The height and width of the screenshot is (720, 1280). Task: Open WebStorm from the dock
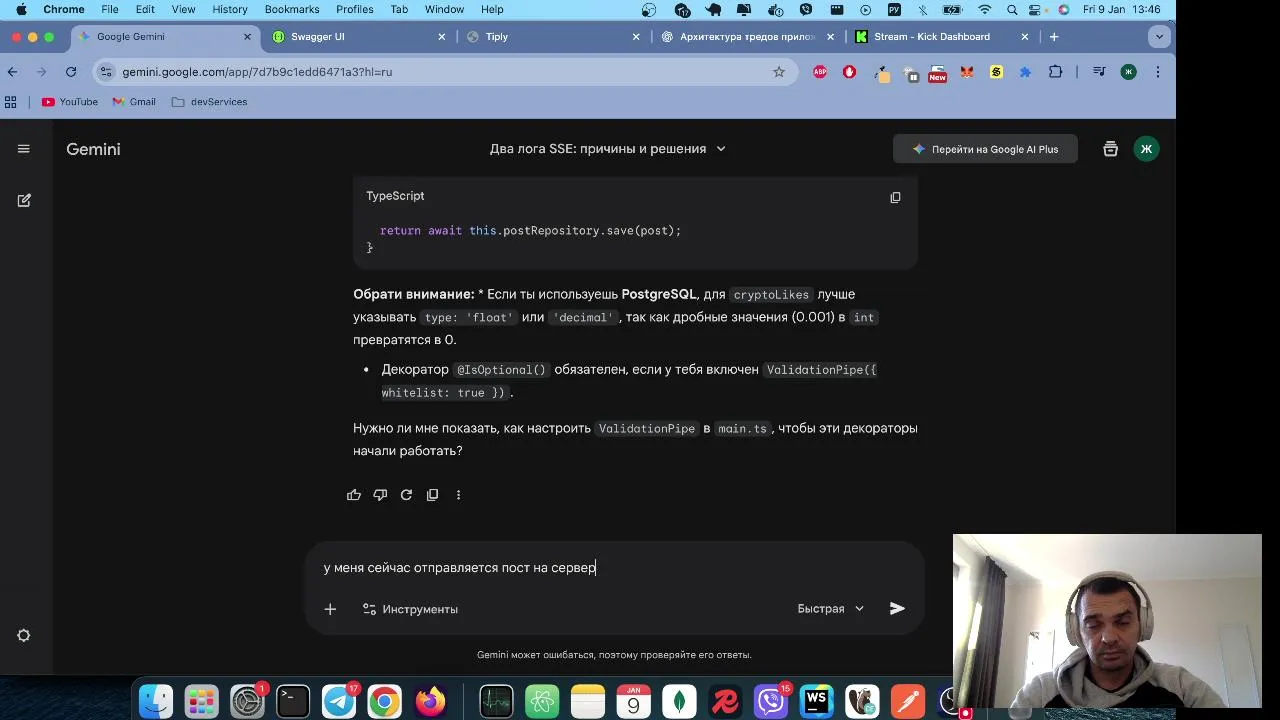[x=816, y=702]
